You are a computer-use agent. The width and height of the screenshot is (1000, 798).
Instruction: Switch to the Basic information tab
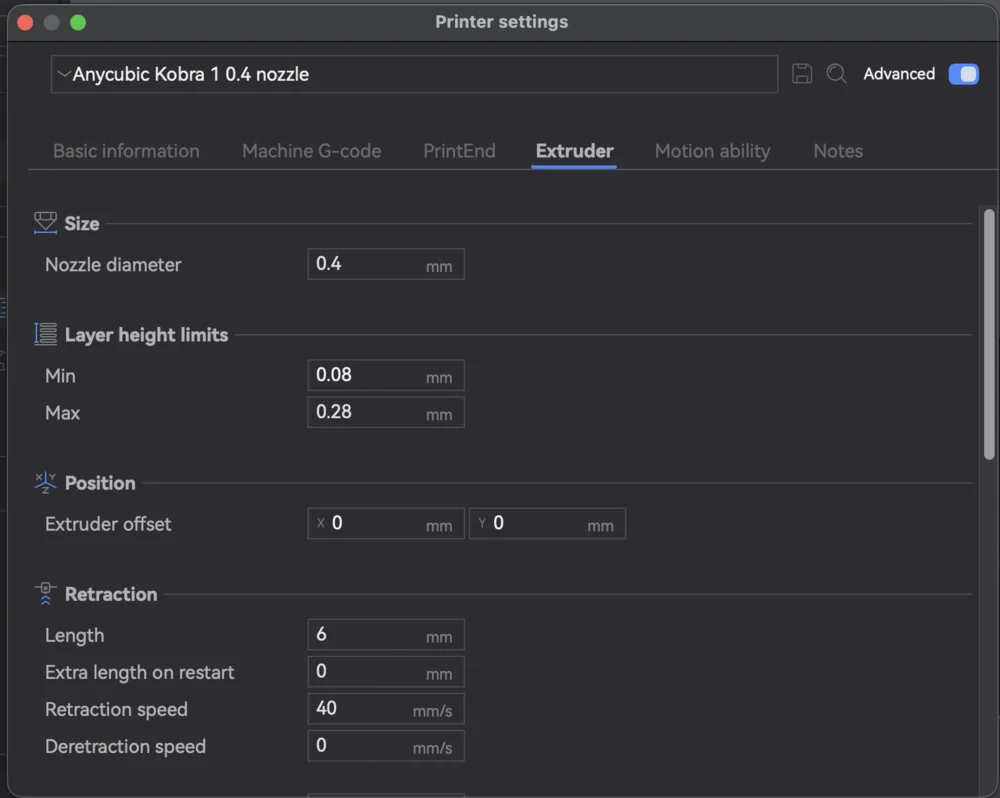coord(126,151)
